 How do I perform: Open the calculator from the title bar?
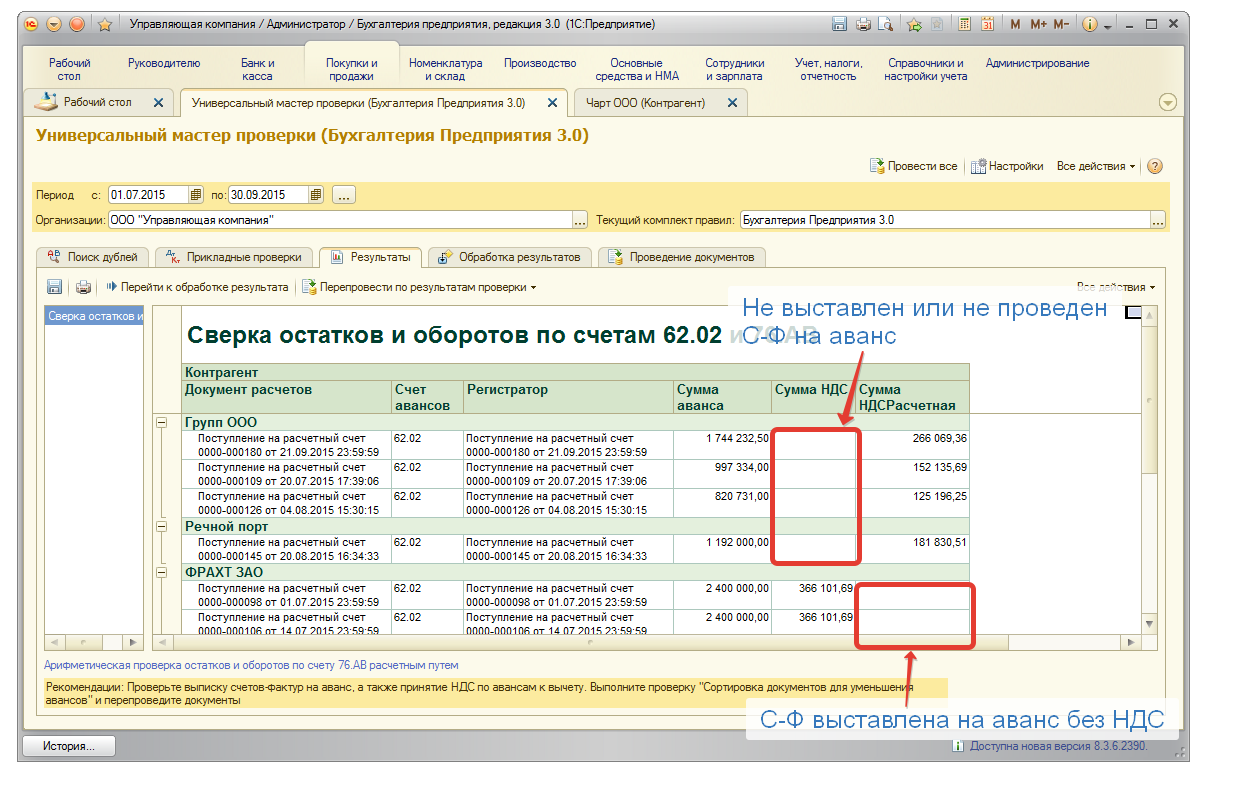(x=965, y=24)
